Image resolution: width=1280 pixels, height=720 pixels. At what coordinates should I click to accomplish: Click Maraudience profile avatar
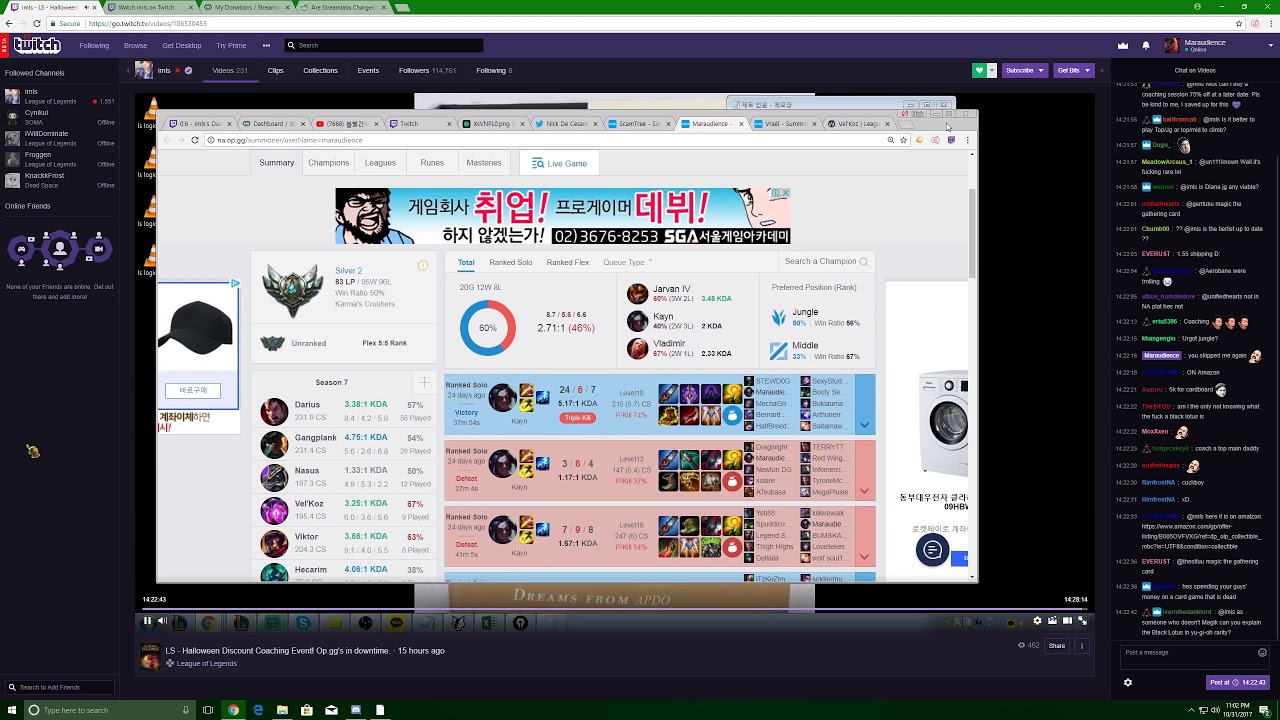[1172, 45]
